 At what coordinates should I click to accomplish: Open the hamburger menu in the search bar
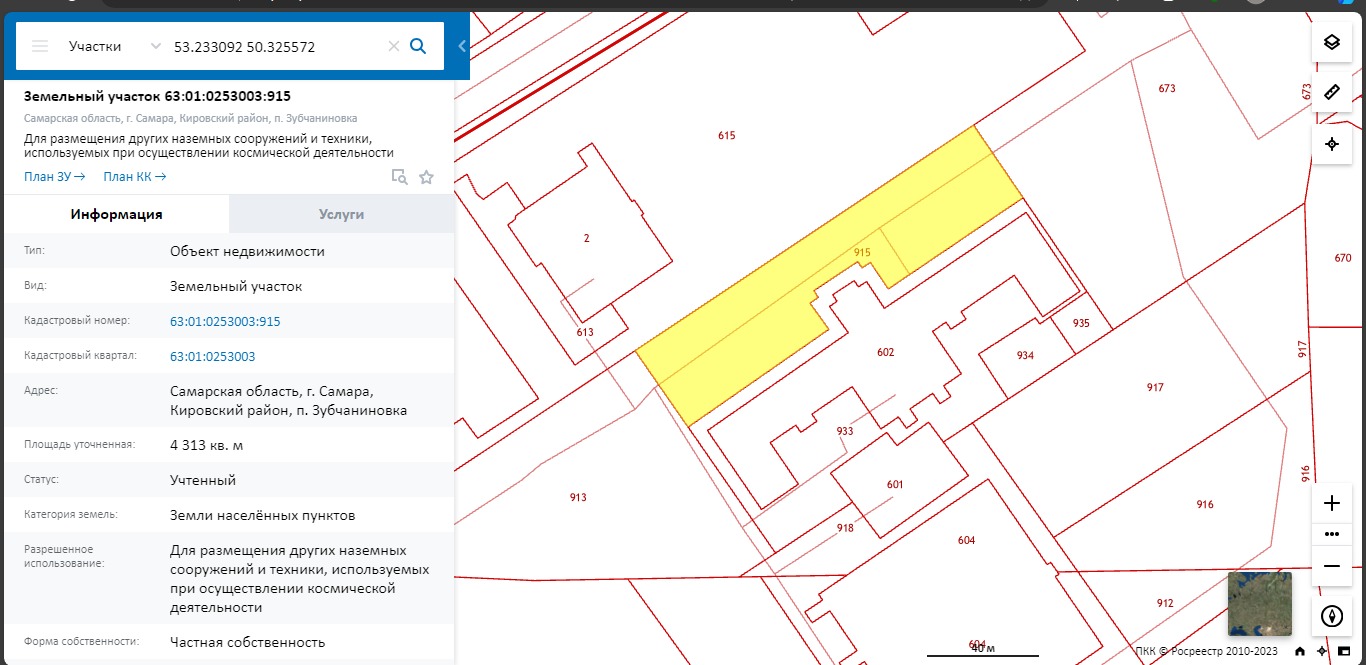click(40, 46)
